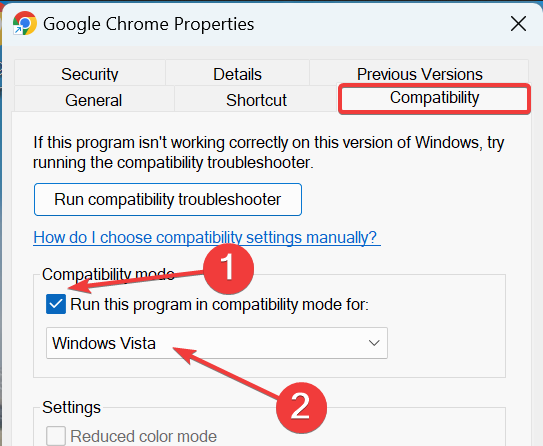Open the Previous Versions tab

419,73
